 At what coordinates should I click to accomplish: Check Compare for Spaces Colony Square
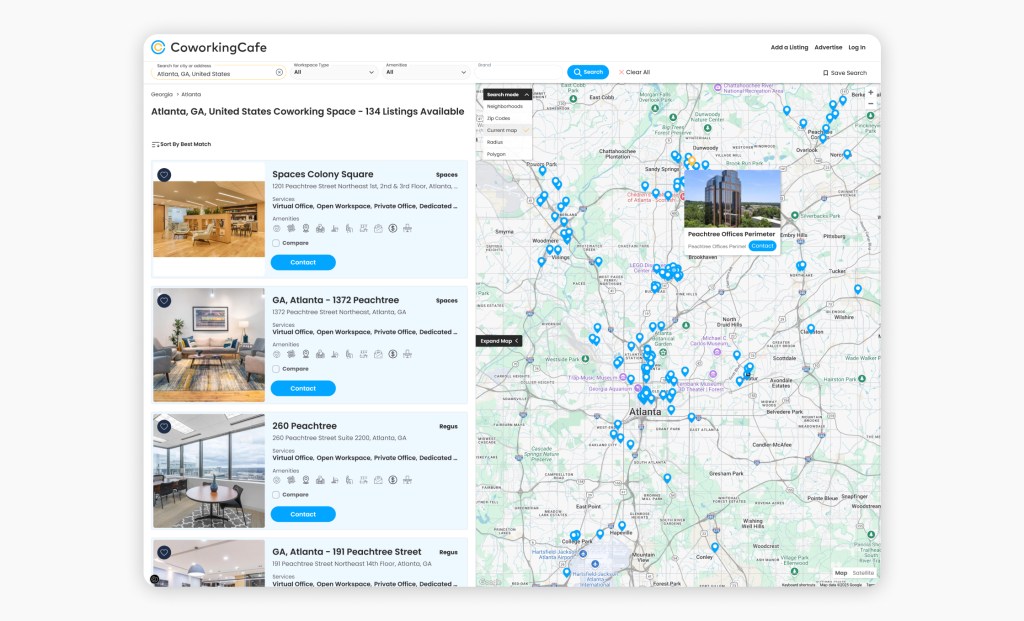(x=276, y=243)
